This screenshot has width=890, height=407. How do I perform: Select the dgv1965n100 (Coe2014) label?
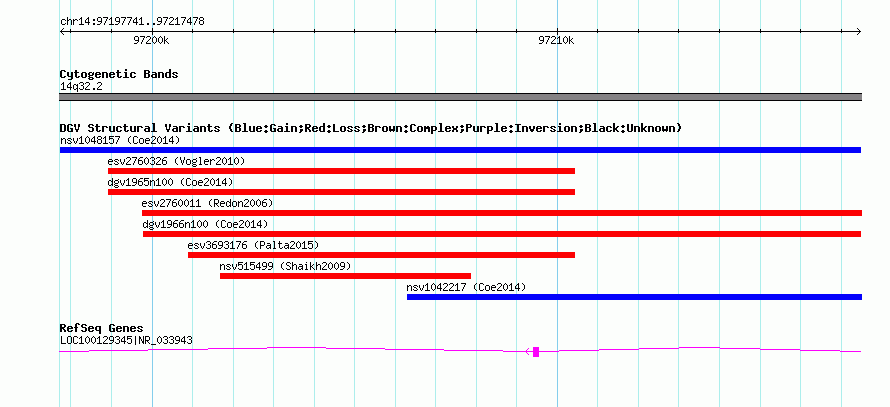(170, 182)
